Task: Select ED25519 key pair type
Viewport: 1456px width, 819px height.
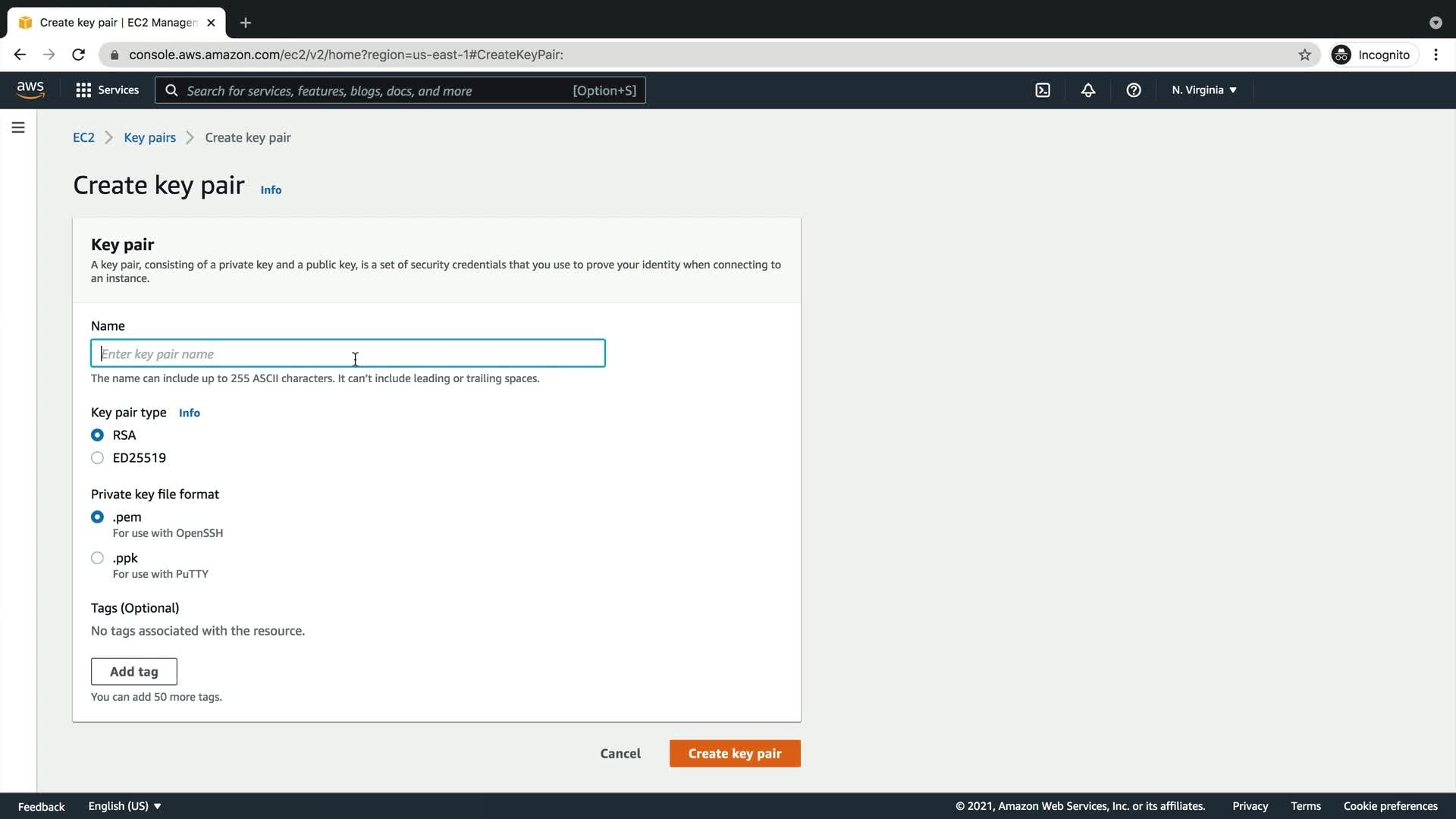Action: tap(97, 458)
